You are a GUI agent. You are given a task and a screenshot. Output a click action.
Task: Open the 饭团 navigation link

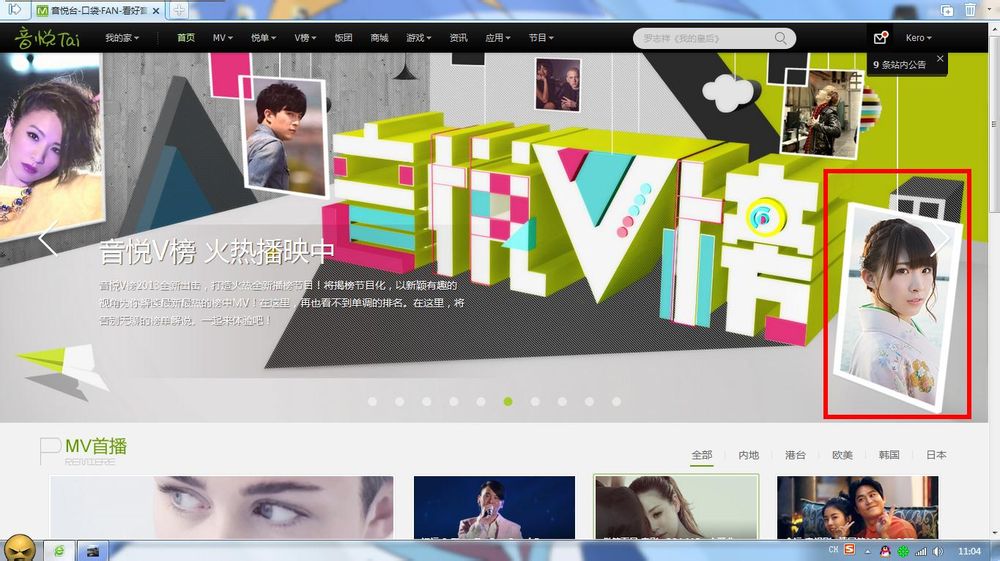[x=343, y=38]
